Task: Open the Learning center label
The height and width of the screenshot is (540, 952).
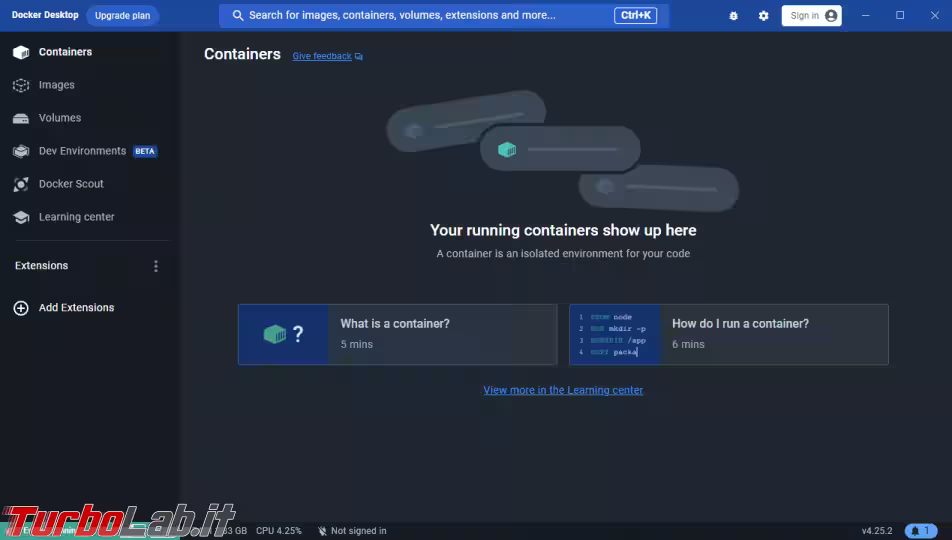Action: pos(76,217)
